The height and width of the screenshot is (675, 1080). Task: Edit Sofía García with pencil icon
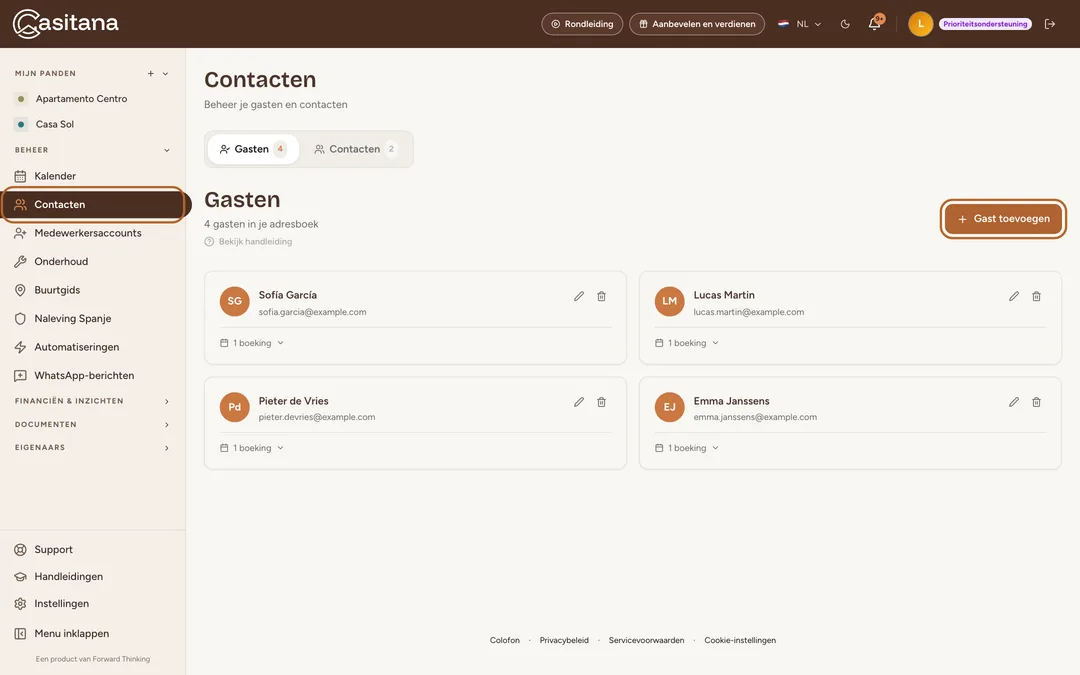(579, 296)
